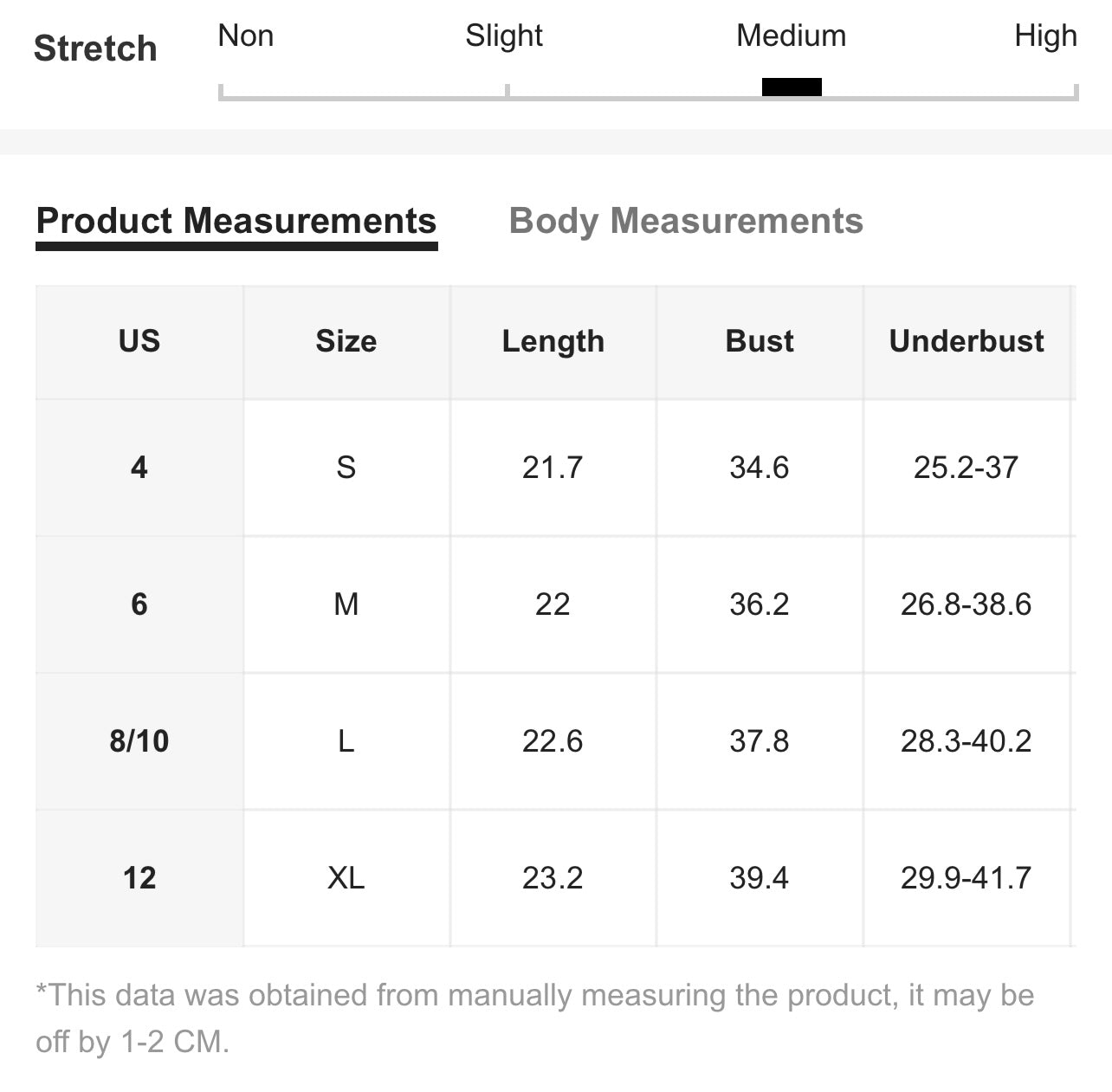Image resolution: width=1112 pixels, height=1092 pixels.
Task: Click the 34.6 bust value
Action: click(760, 468)
